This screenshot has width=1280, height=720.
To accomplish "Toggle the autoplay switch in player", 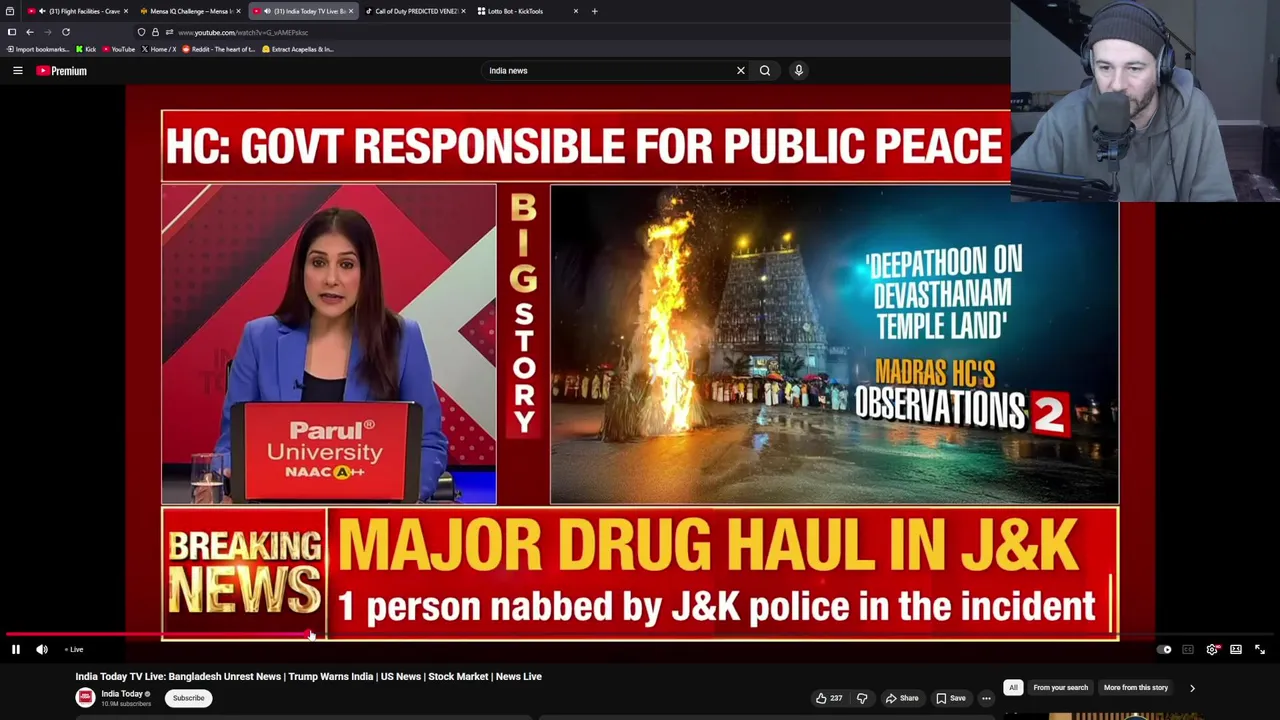I will point(1164,650).
